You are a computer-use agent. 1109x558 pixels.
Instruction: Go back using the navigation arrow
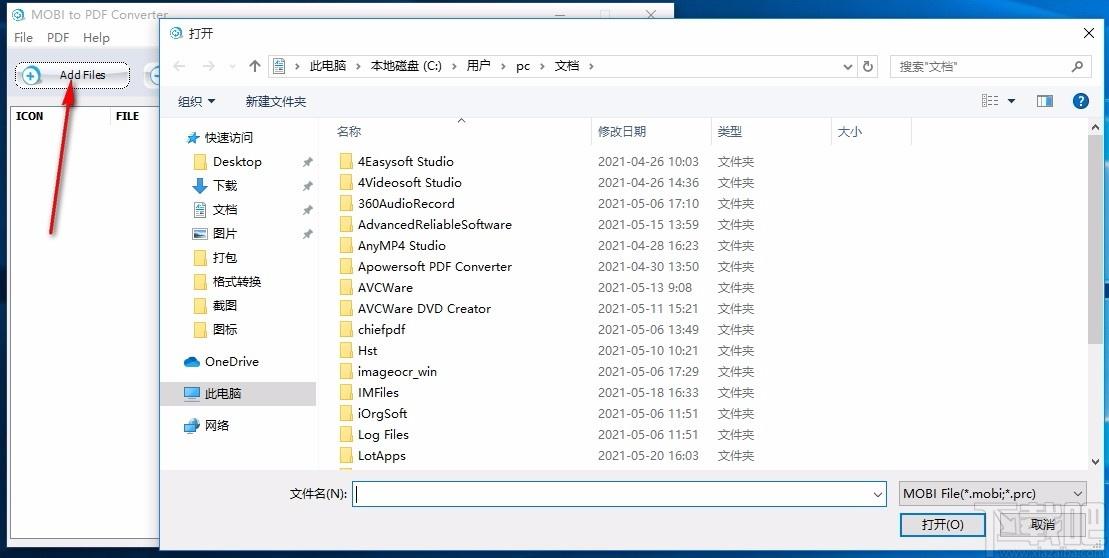click(x=179, y=66)
